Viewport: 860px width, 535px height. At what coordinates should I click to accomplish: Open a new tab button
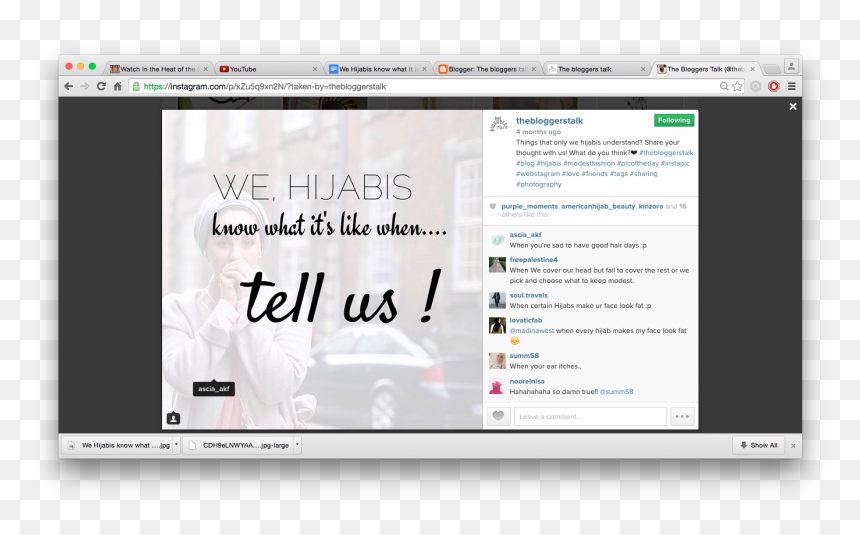tap(771, 69)
